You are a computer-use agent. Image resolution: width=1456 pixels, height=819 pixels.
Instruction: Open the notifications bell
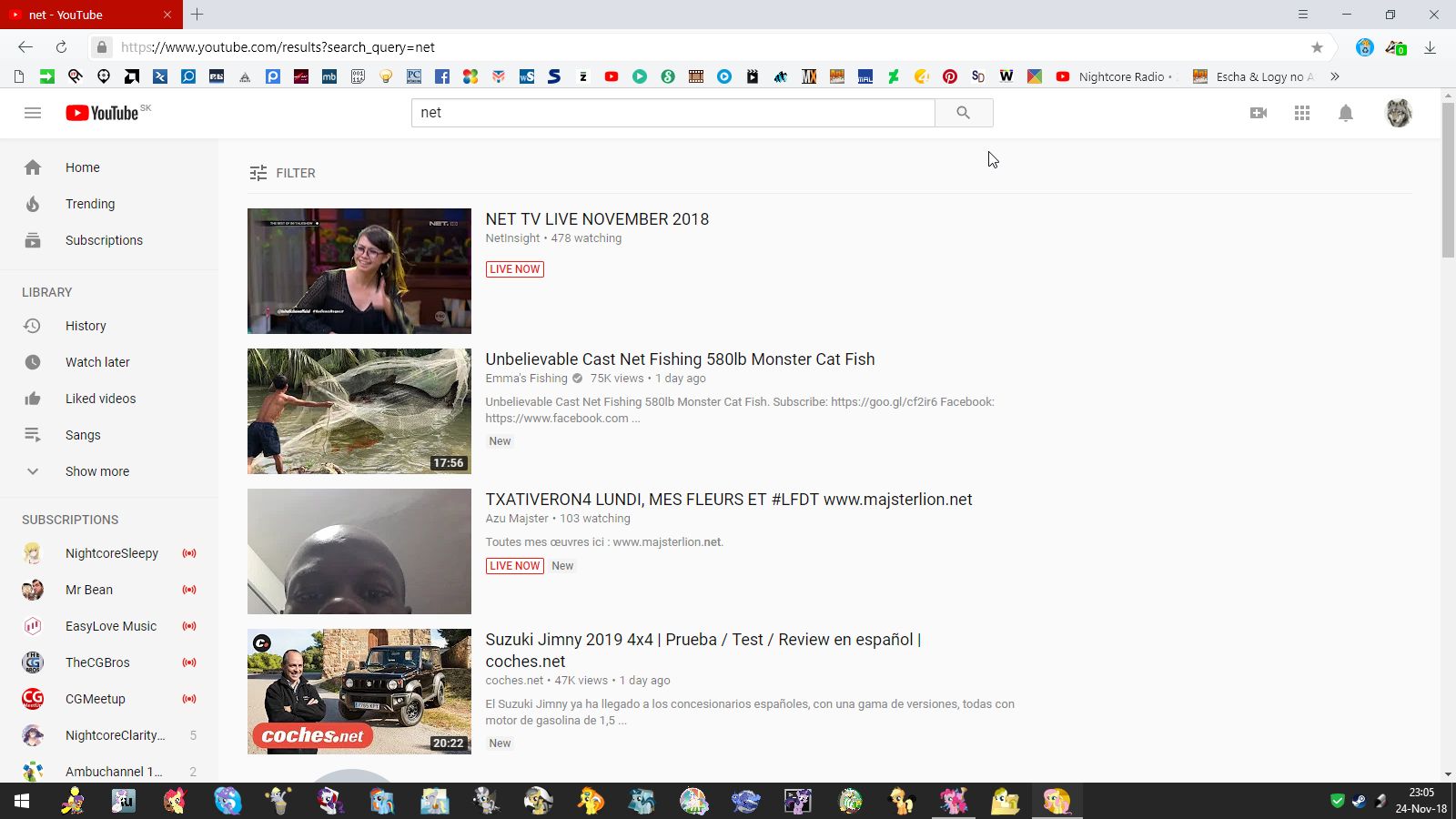click(x=1346, y=113)
